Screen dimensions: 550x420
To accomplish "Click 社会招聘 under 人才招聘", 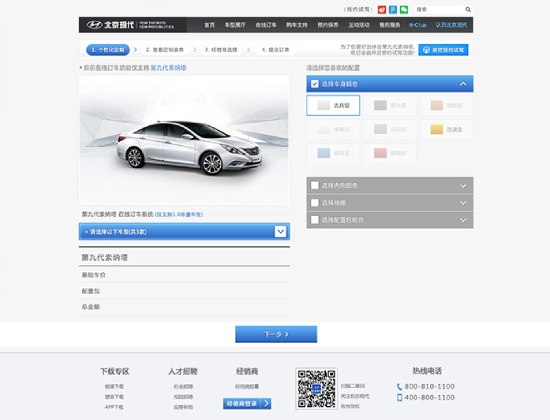I will tap(183, 386).
